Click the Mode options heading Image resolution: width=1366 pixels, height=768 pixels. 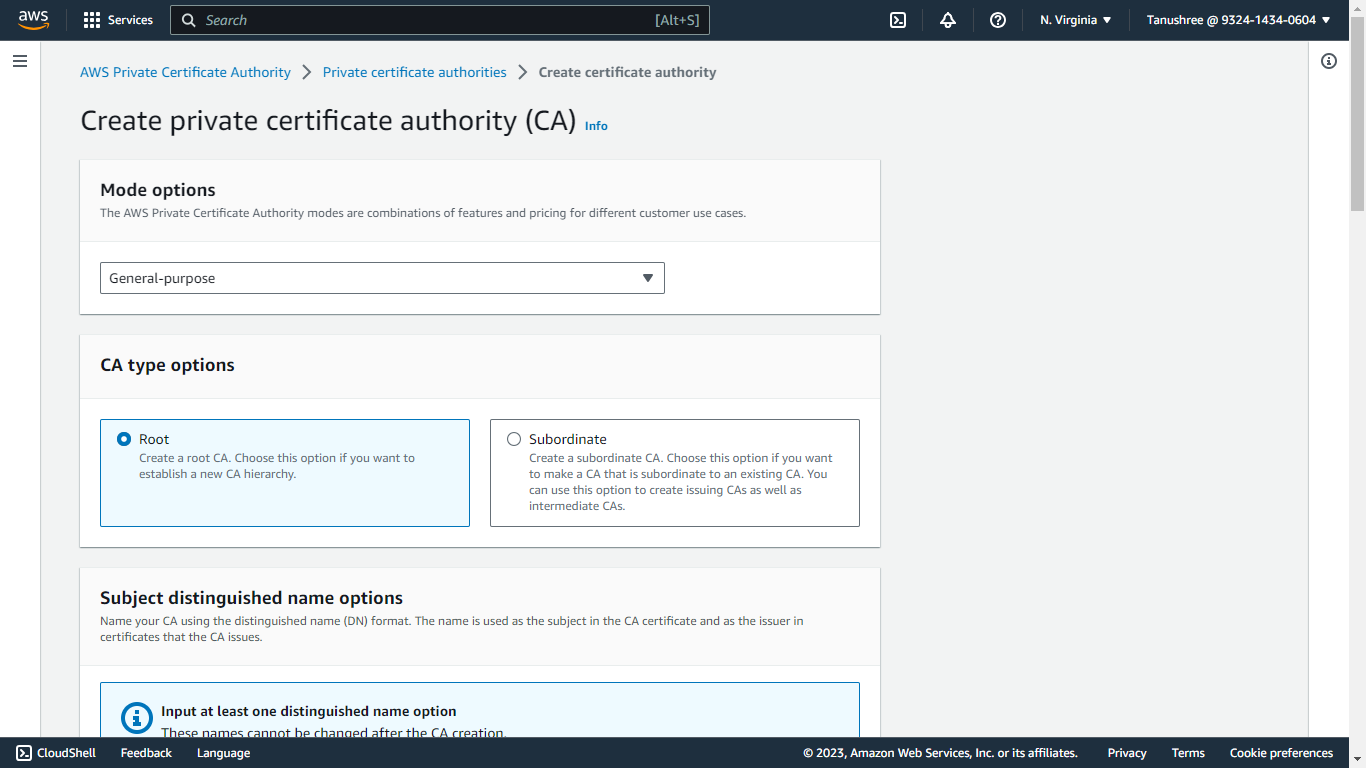[x=158, y=190]
